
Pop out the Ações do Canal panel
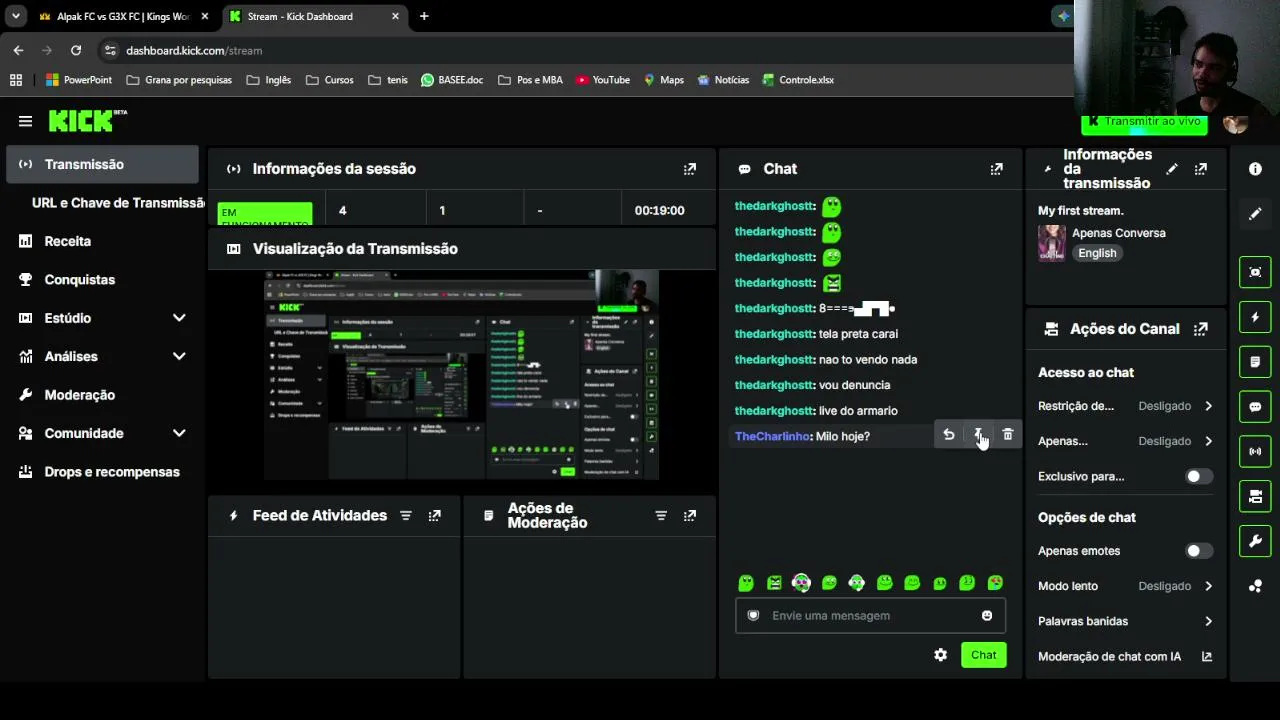(x=1201, y=329)
